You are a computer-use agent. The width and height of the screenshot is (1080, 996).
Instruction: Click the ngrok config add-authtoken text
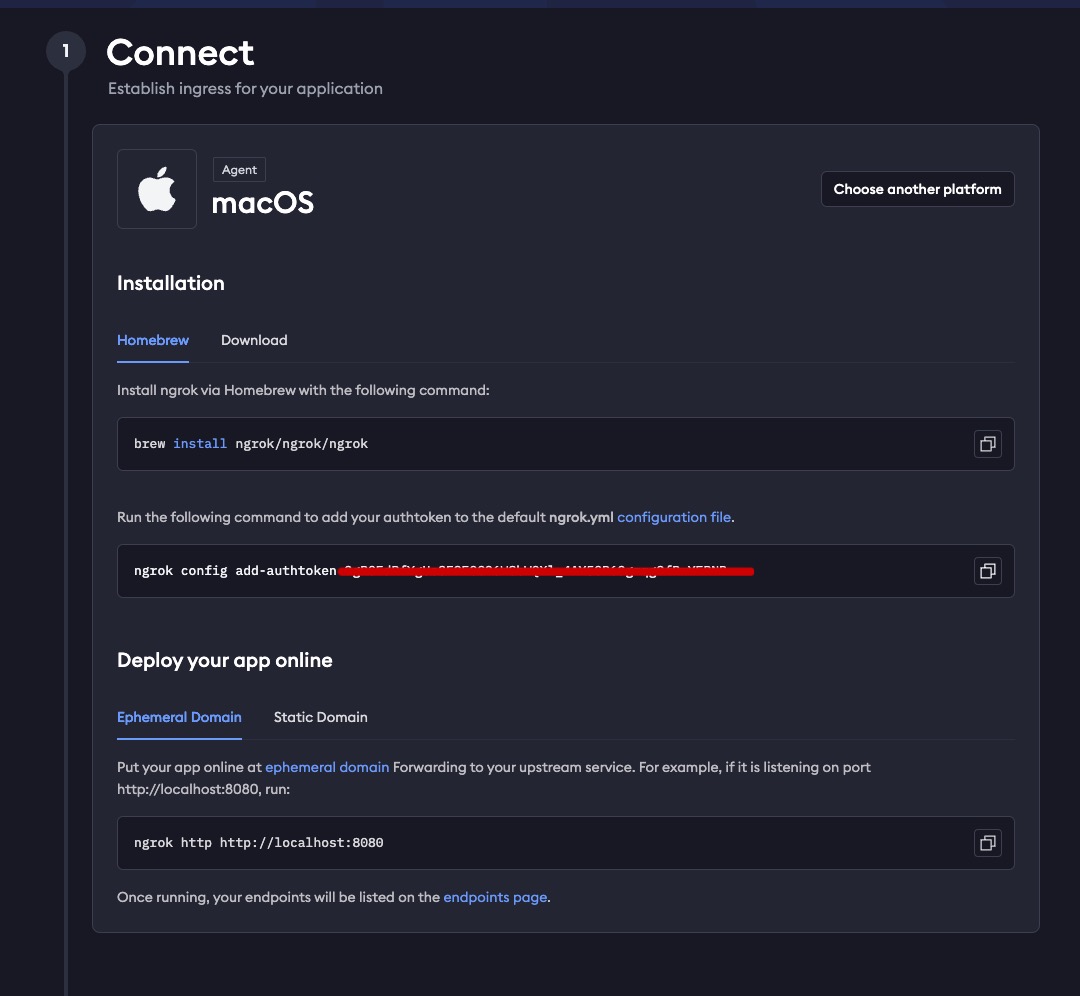pyautogui.click(x=235, y=571)
